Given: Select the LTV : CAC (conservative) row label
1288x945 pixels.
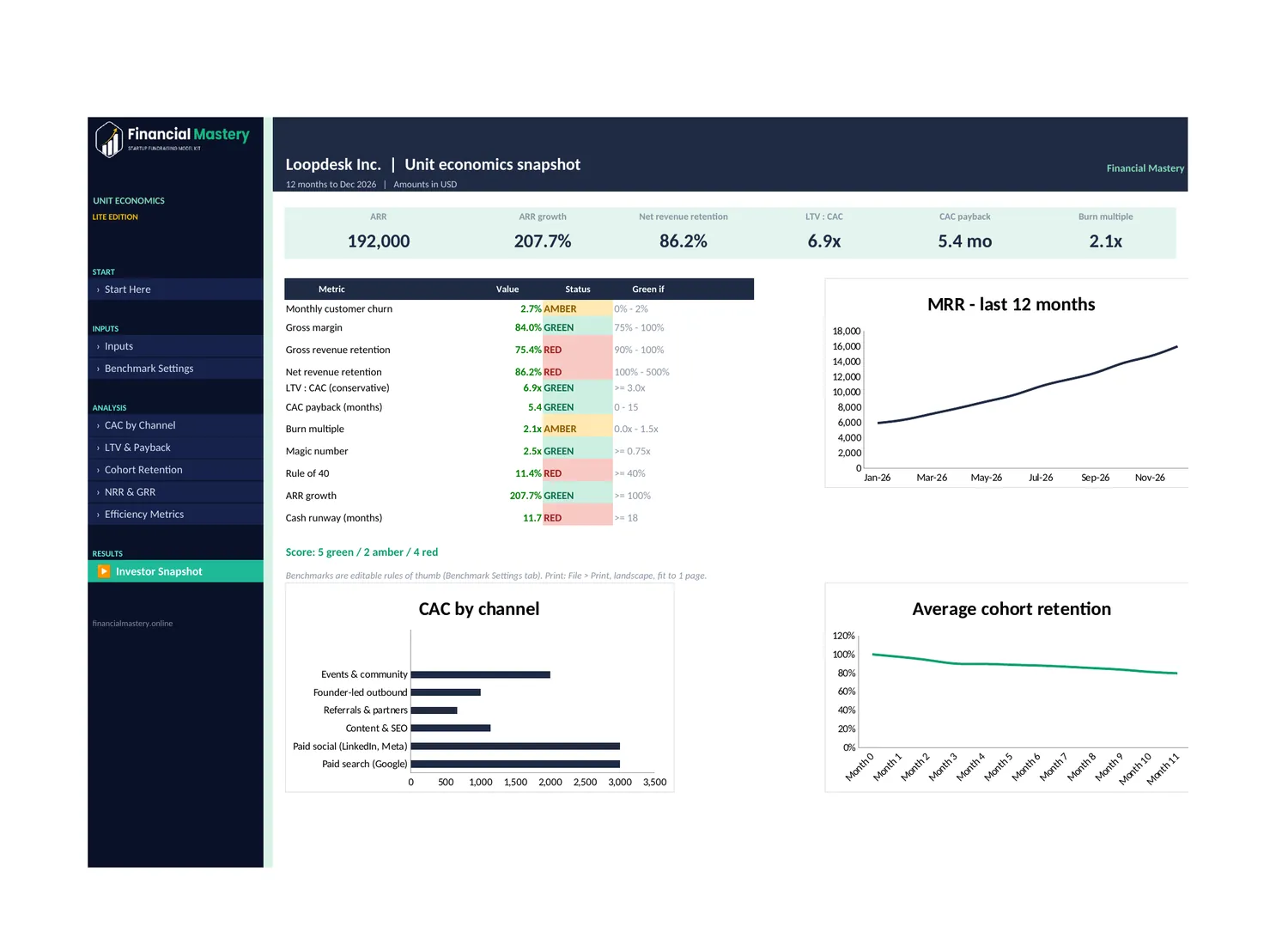Looking at the screenshot, I should tap(337, 388).
